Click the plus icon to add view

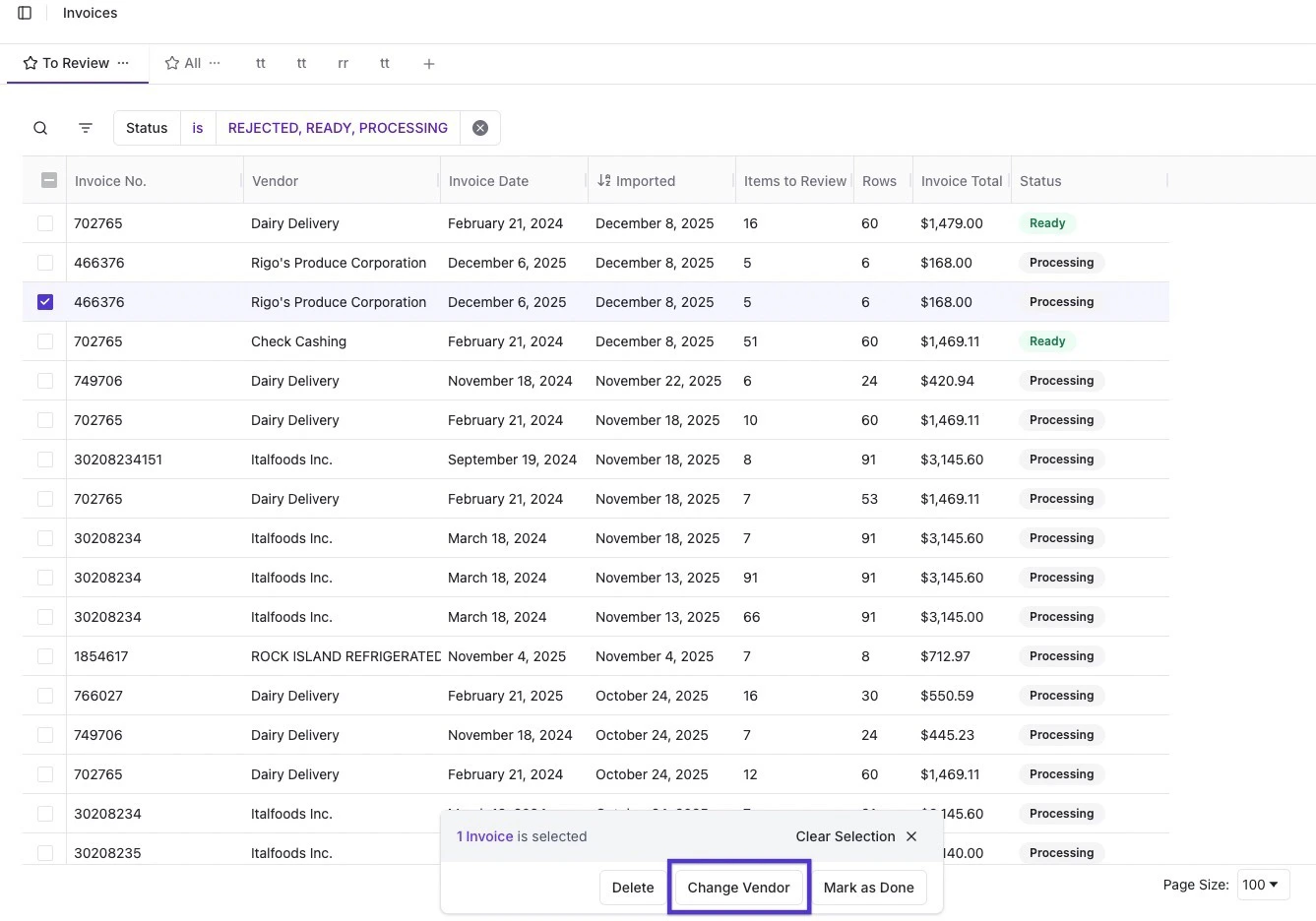429,64
